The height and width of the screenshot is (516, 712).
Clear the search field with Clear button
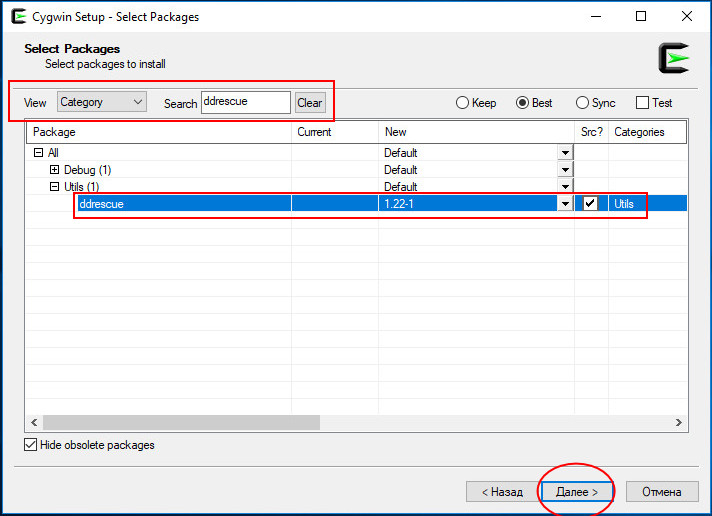(310, 103)
